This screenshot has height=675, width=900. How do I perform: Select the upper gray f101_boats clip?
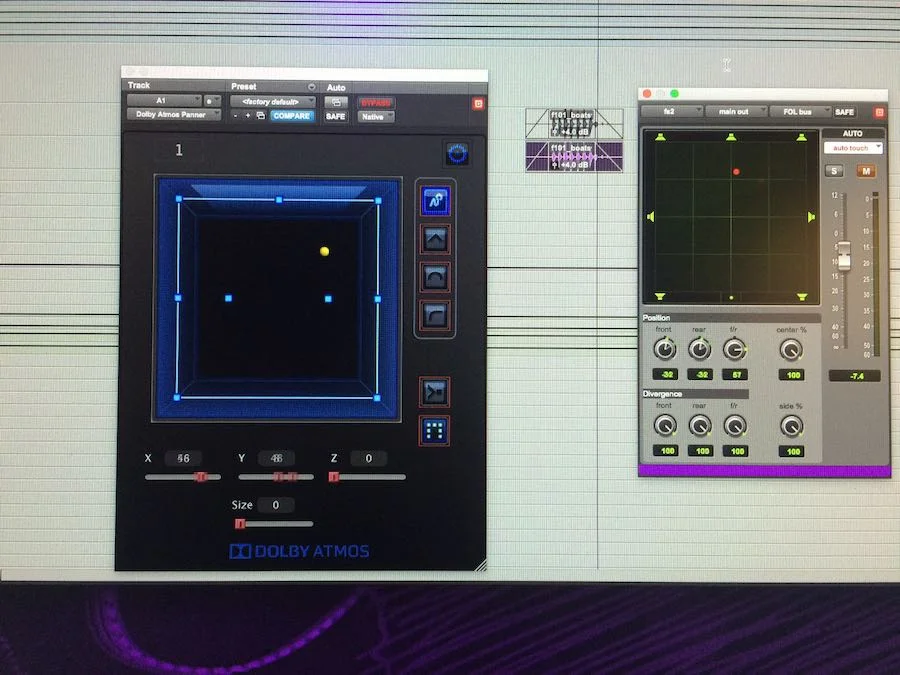tap(574, 123)
